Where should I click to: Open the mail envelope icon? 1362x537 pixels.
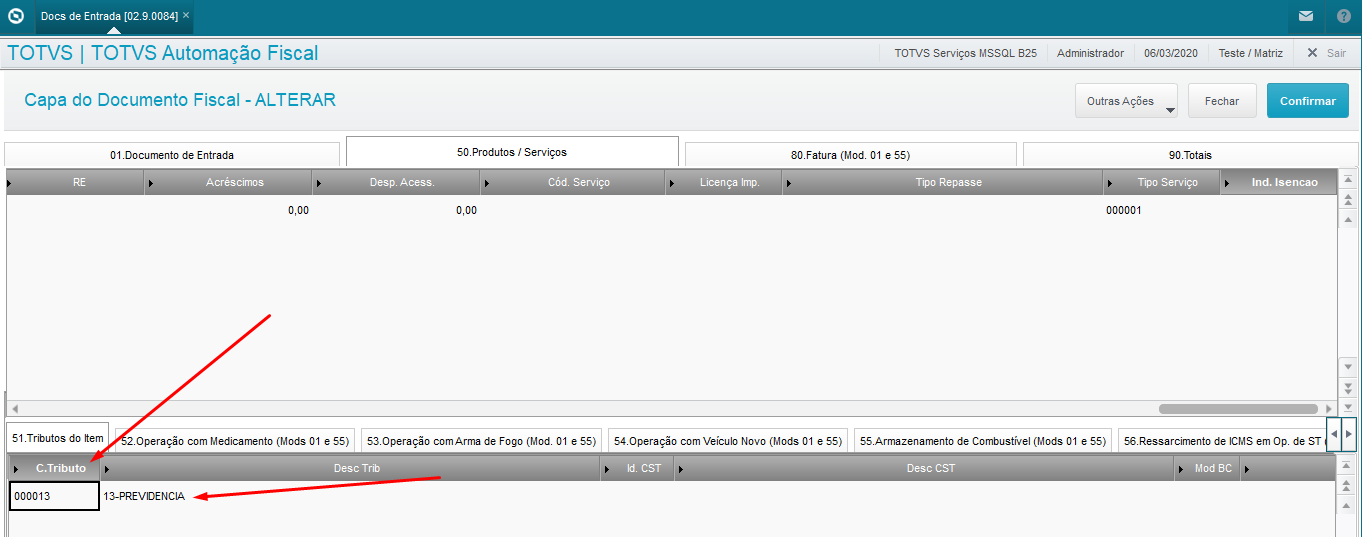click(x=1306, y=16)
